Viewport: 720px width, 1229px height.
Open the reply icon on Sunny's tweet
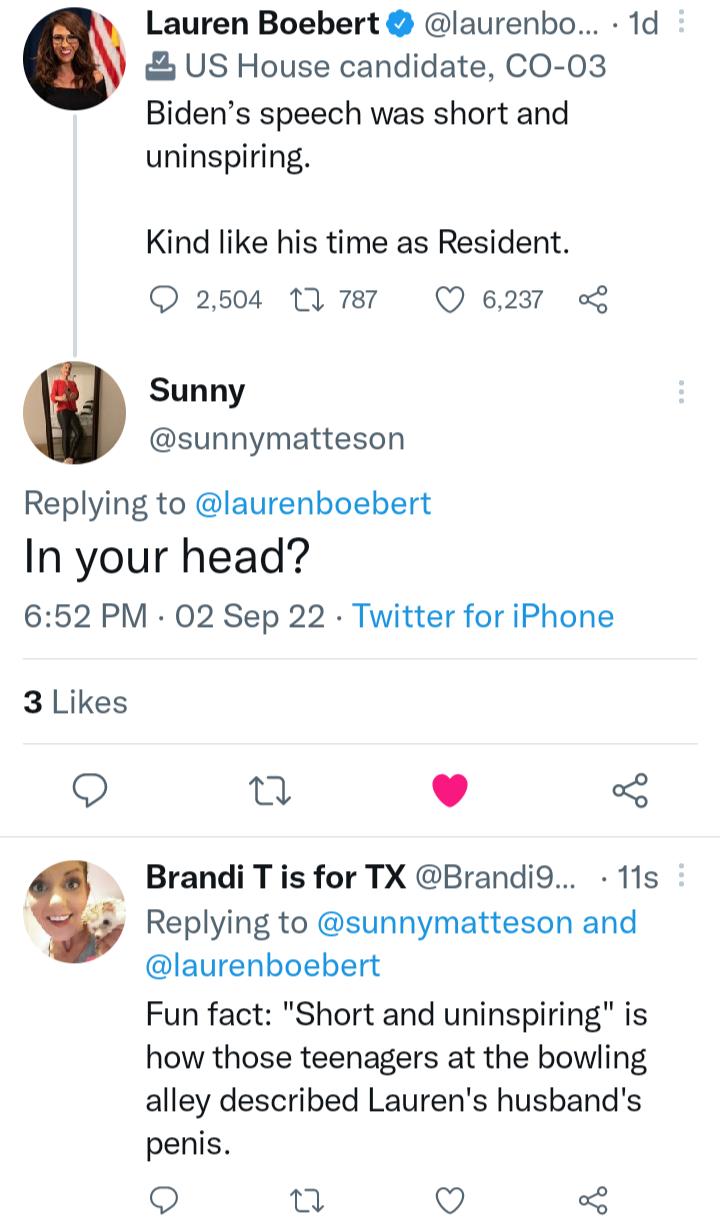(x=91, y=791)
